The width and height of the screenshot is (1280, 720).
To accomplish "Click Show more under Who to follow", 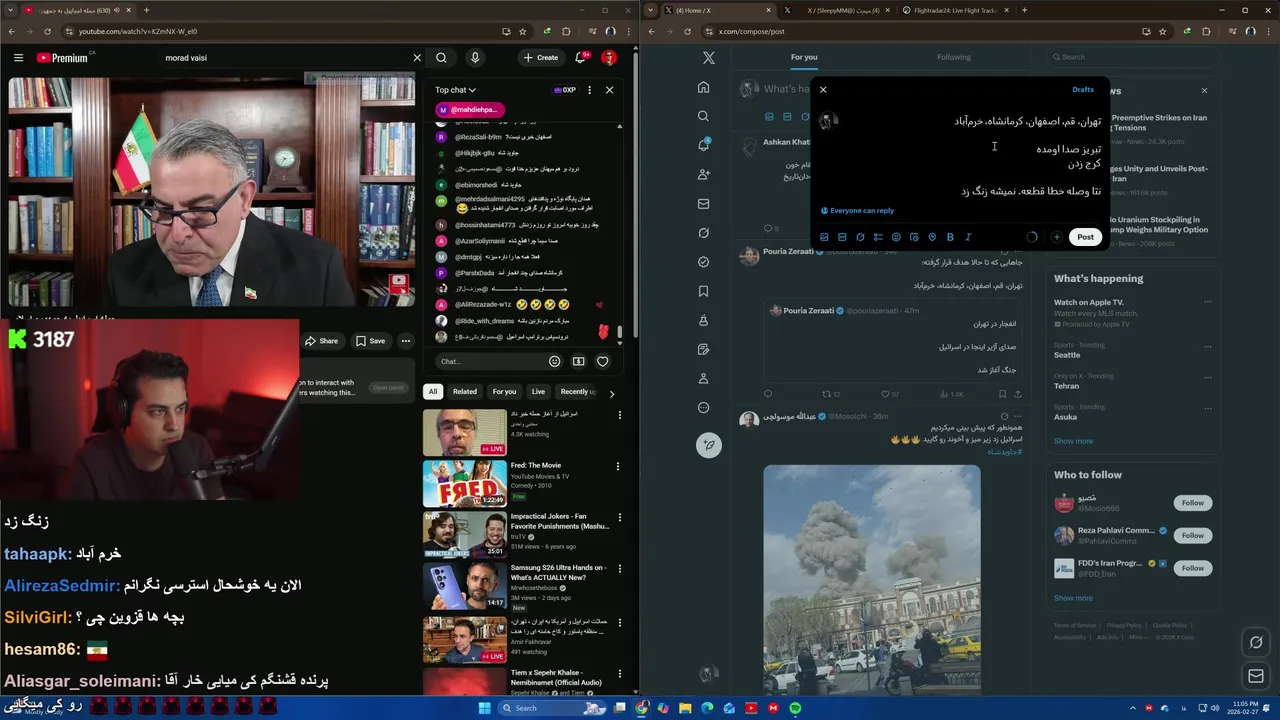I will tap(1073, 598).
